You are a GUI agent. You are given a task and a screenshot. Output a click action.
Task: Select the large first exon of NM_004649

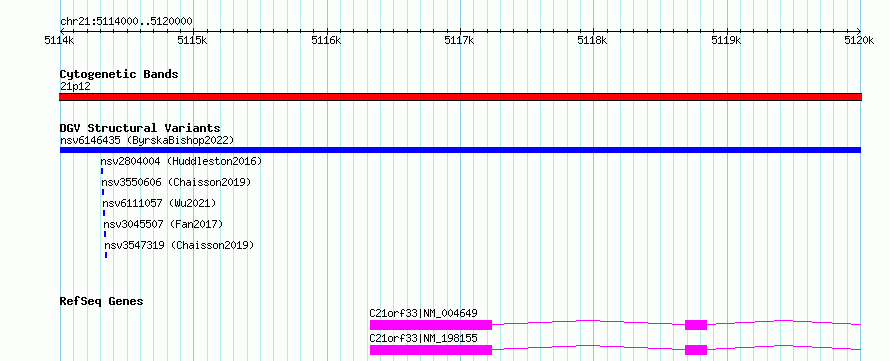pos(431,325)
